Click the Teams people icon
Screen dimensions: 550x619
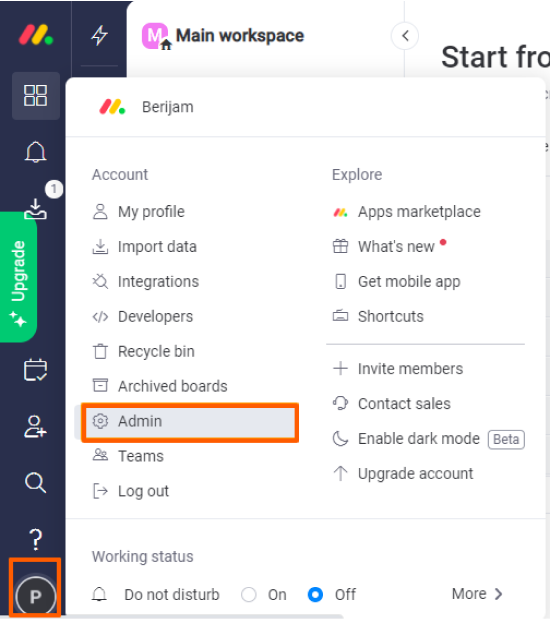(100, 455)
